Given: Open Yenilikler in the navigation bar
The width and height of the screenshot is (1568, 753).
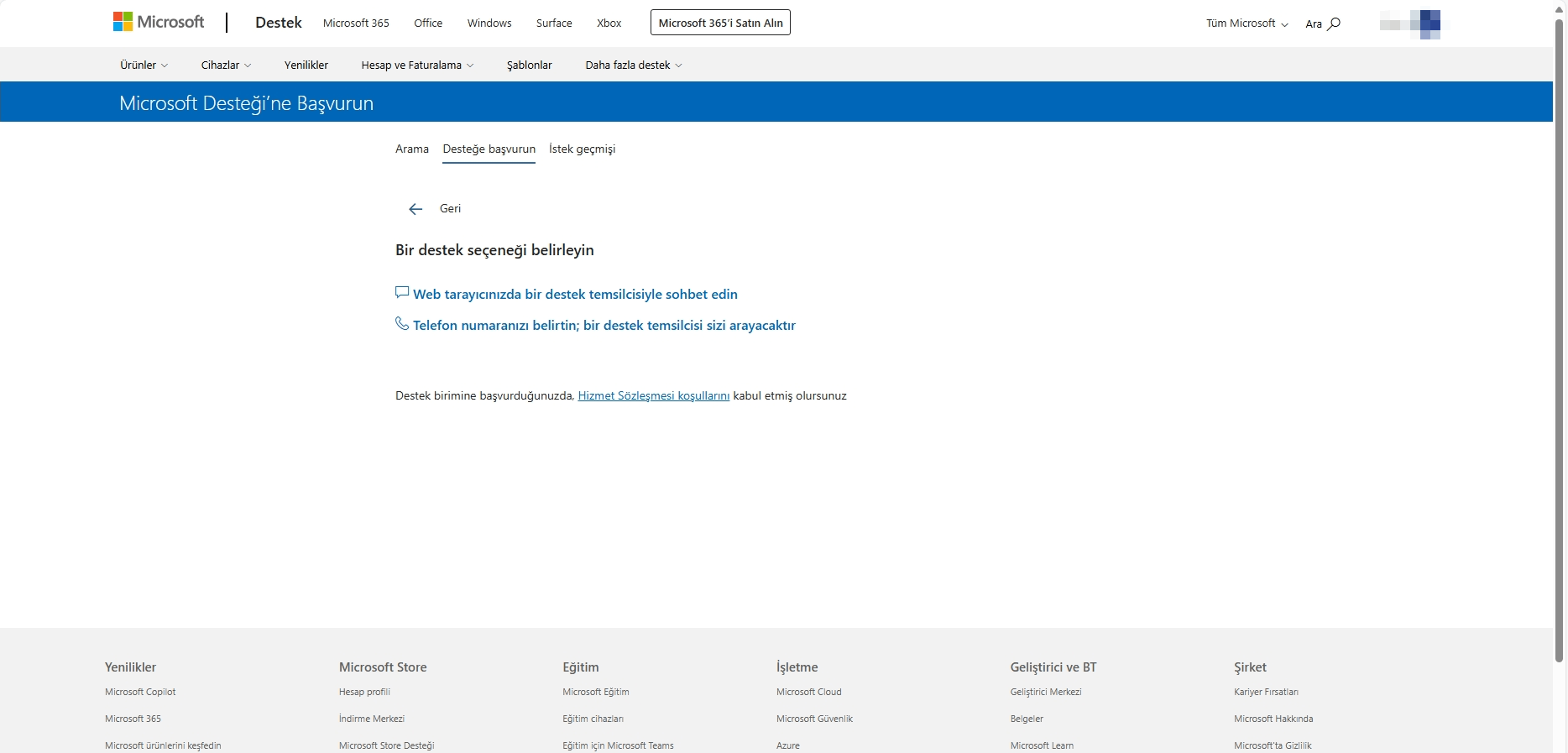Looking at the screenshot, I should coord(306,65).
